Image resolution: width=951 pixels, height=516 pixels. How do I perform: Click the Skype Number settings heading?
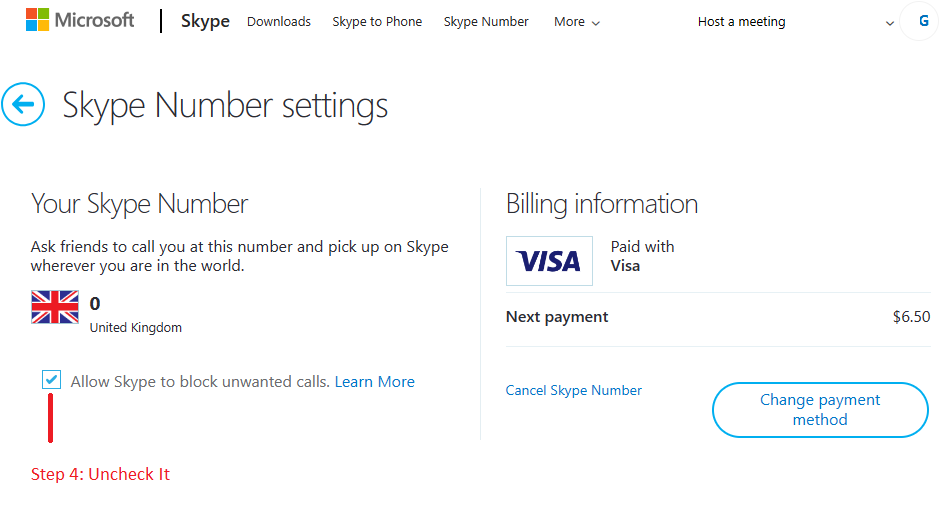pyautogui.click(x=225, y=105)
